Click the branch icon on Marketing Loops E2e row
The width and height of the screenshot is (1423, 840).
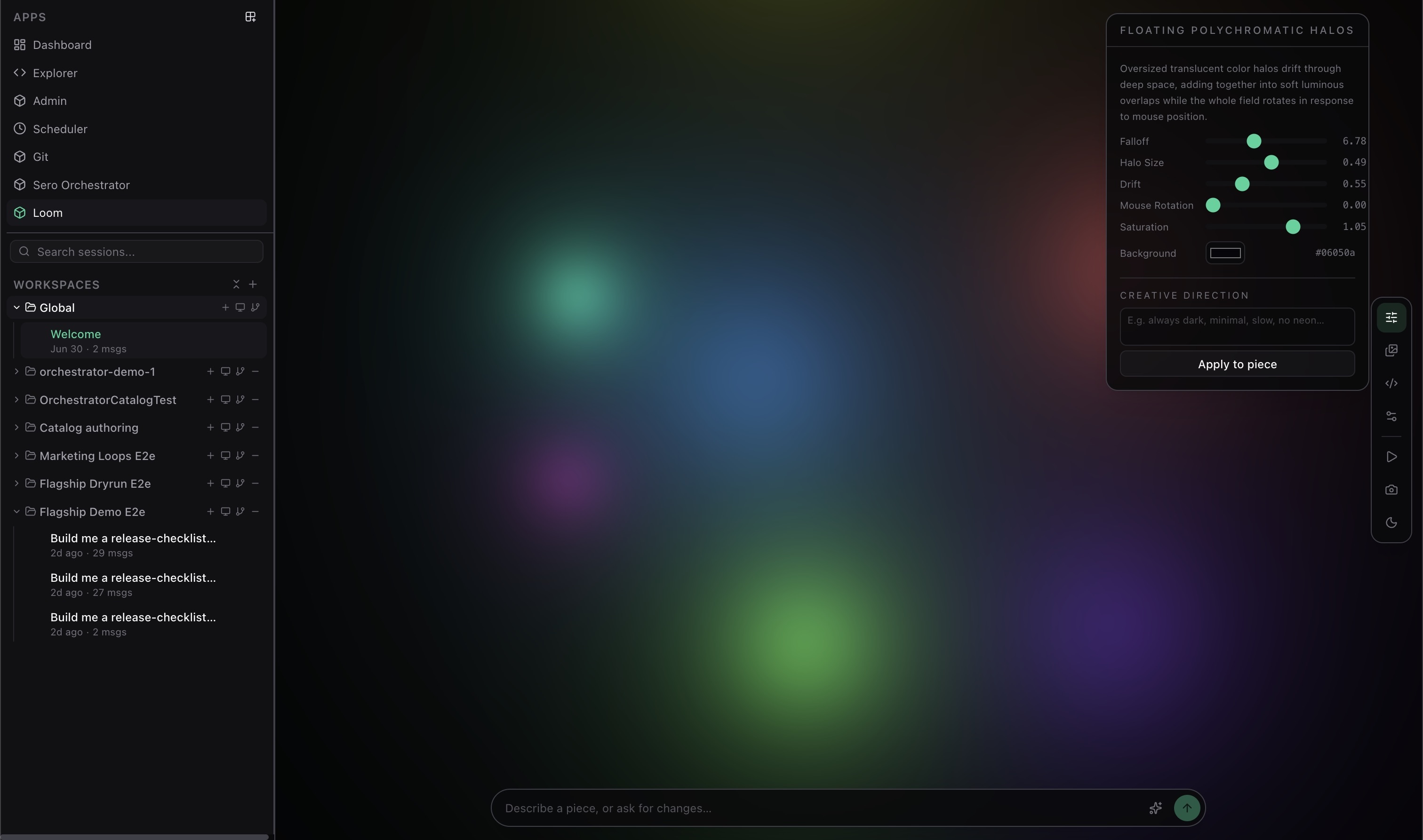240,456
